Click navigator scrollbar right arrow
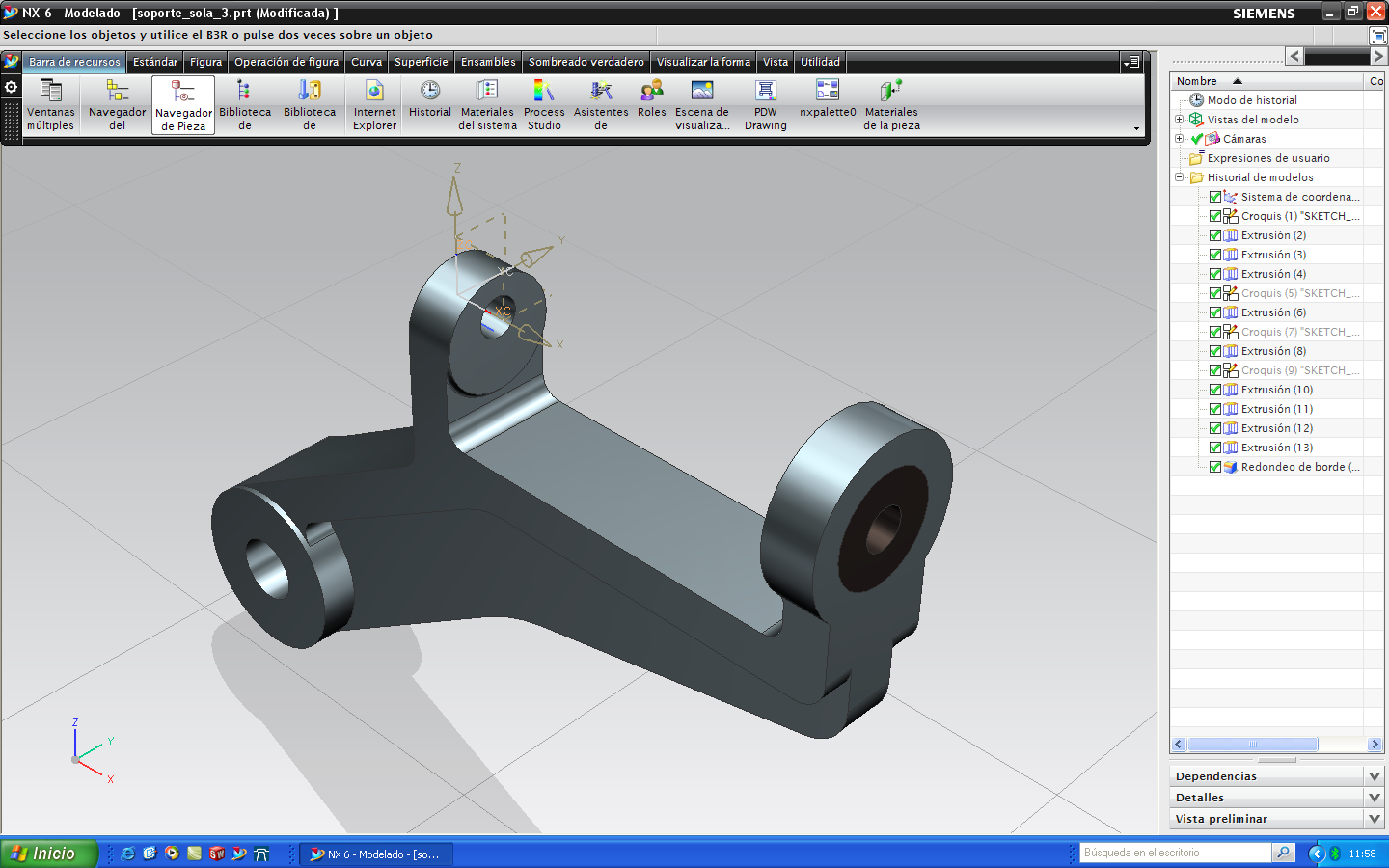 point(1375,745)
